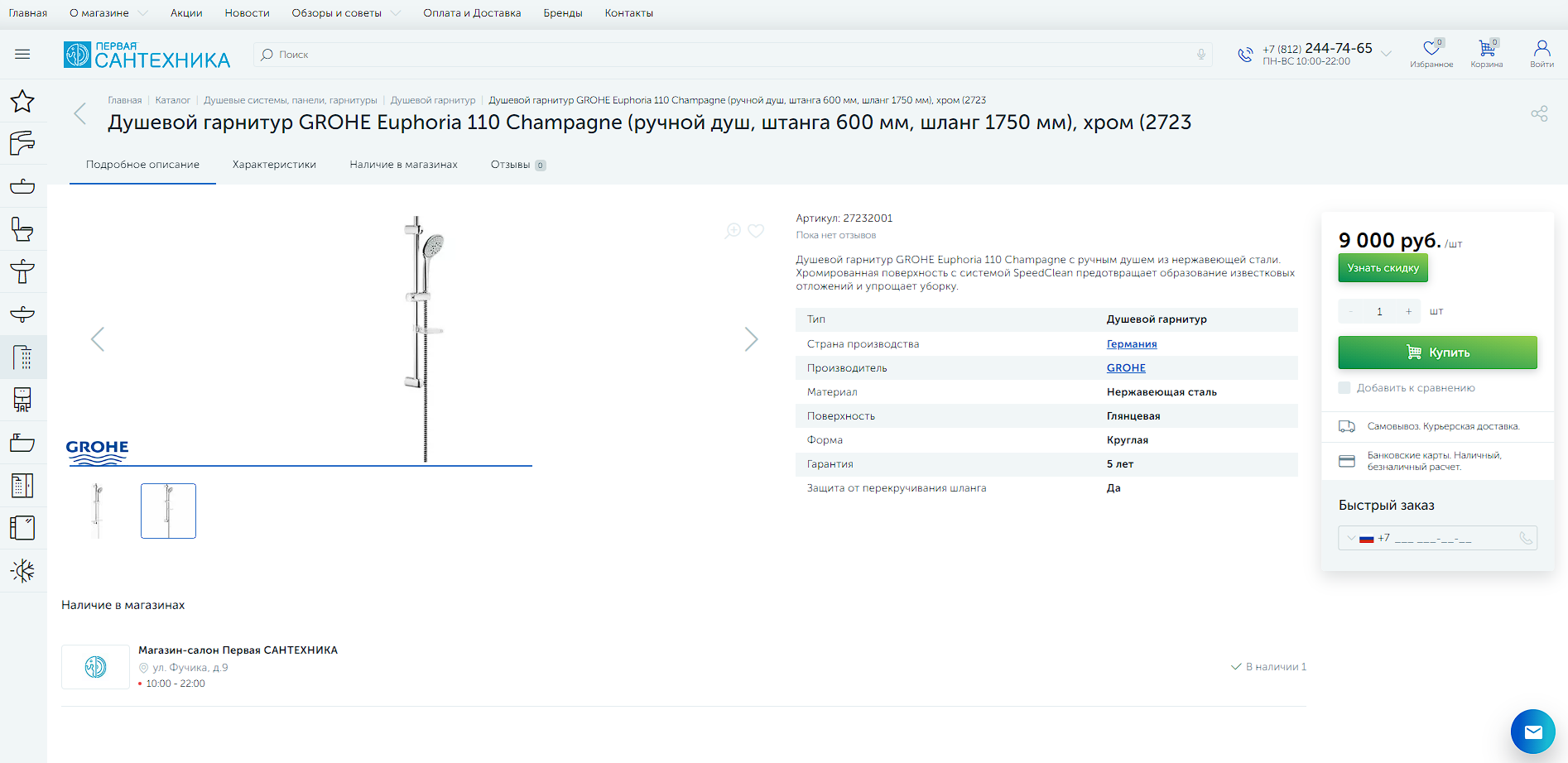This screenshot has width=1568, height=763.
Task: Open the bathtub category sidebar icon
Action: tap(22, 443)
